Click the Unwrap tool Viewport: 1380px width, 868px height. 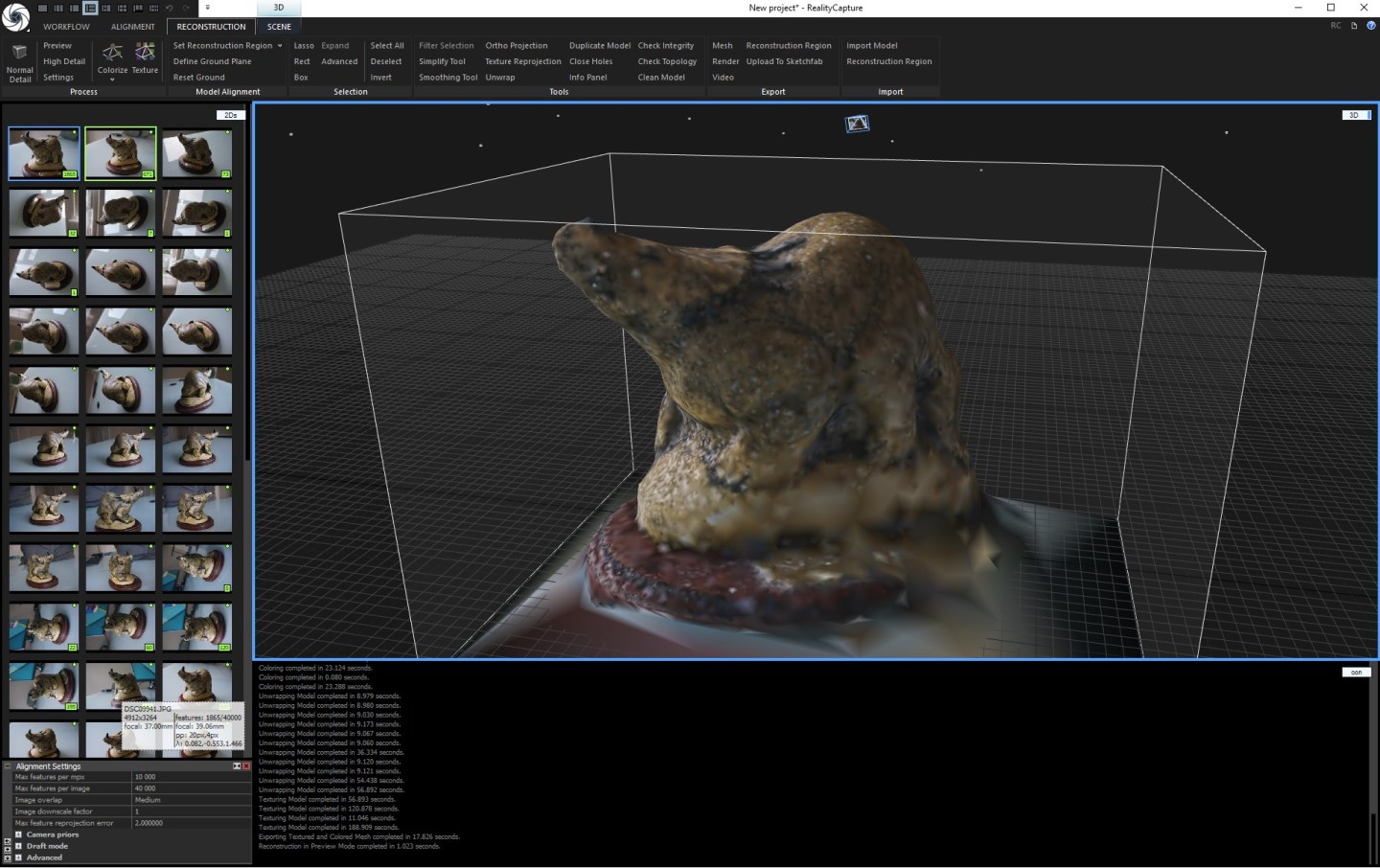coord(499,78)
